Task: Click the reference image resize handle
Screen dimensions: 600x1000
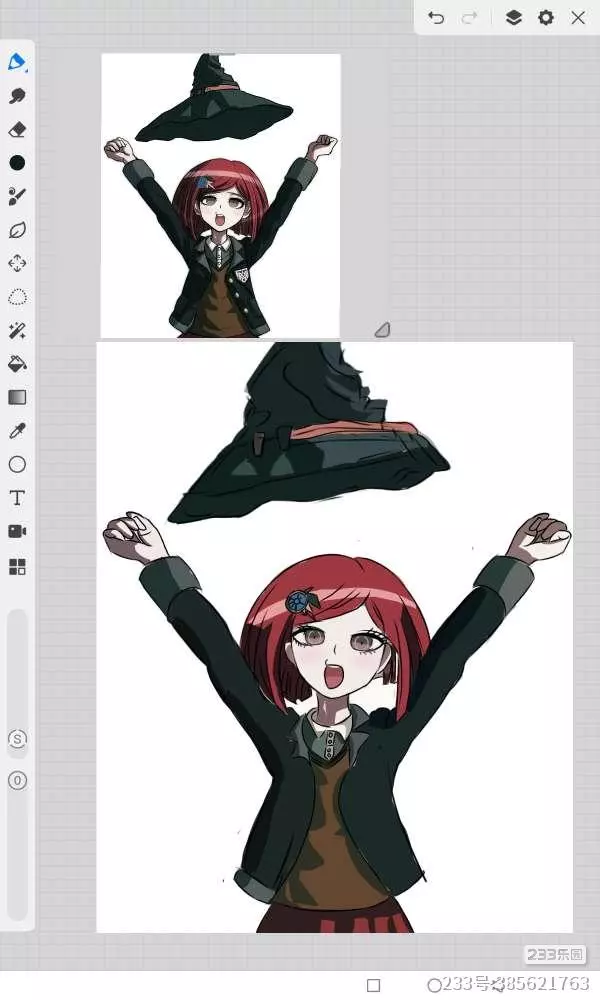Action: coord(382,330)
